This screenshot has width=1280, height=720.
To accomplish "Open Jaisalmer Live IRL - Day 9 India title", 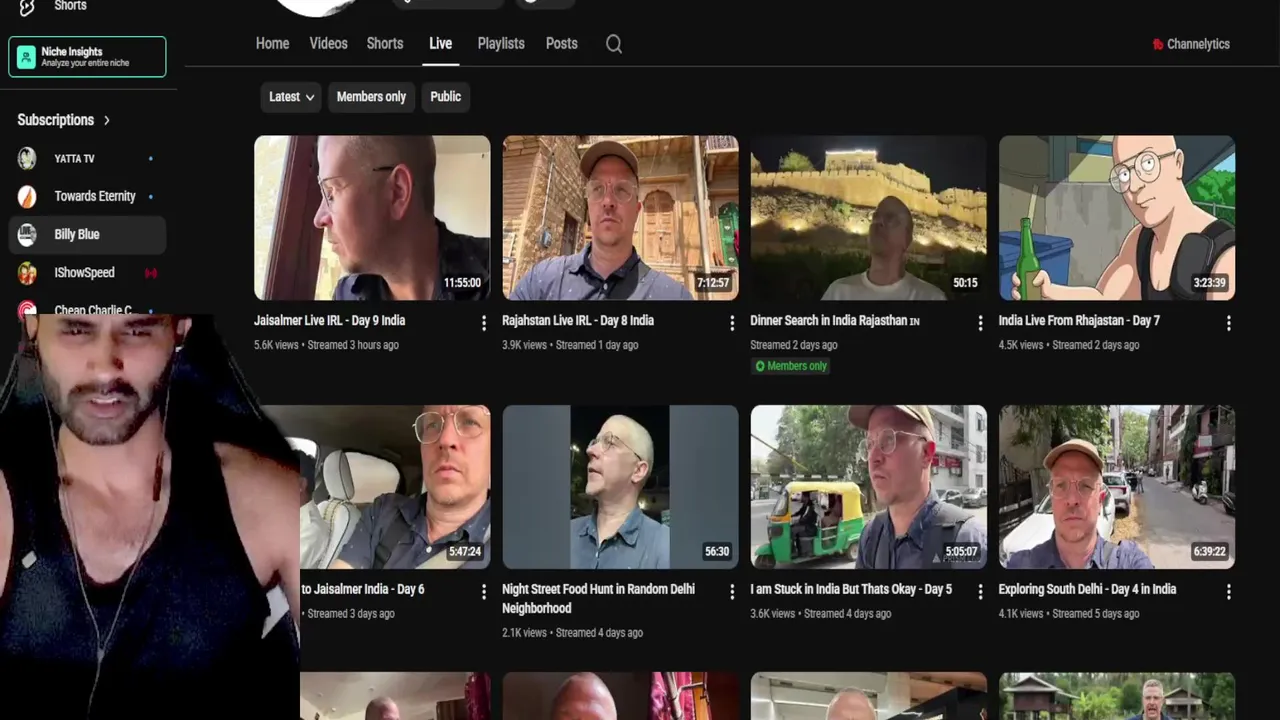I will [x=329, y=321].
